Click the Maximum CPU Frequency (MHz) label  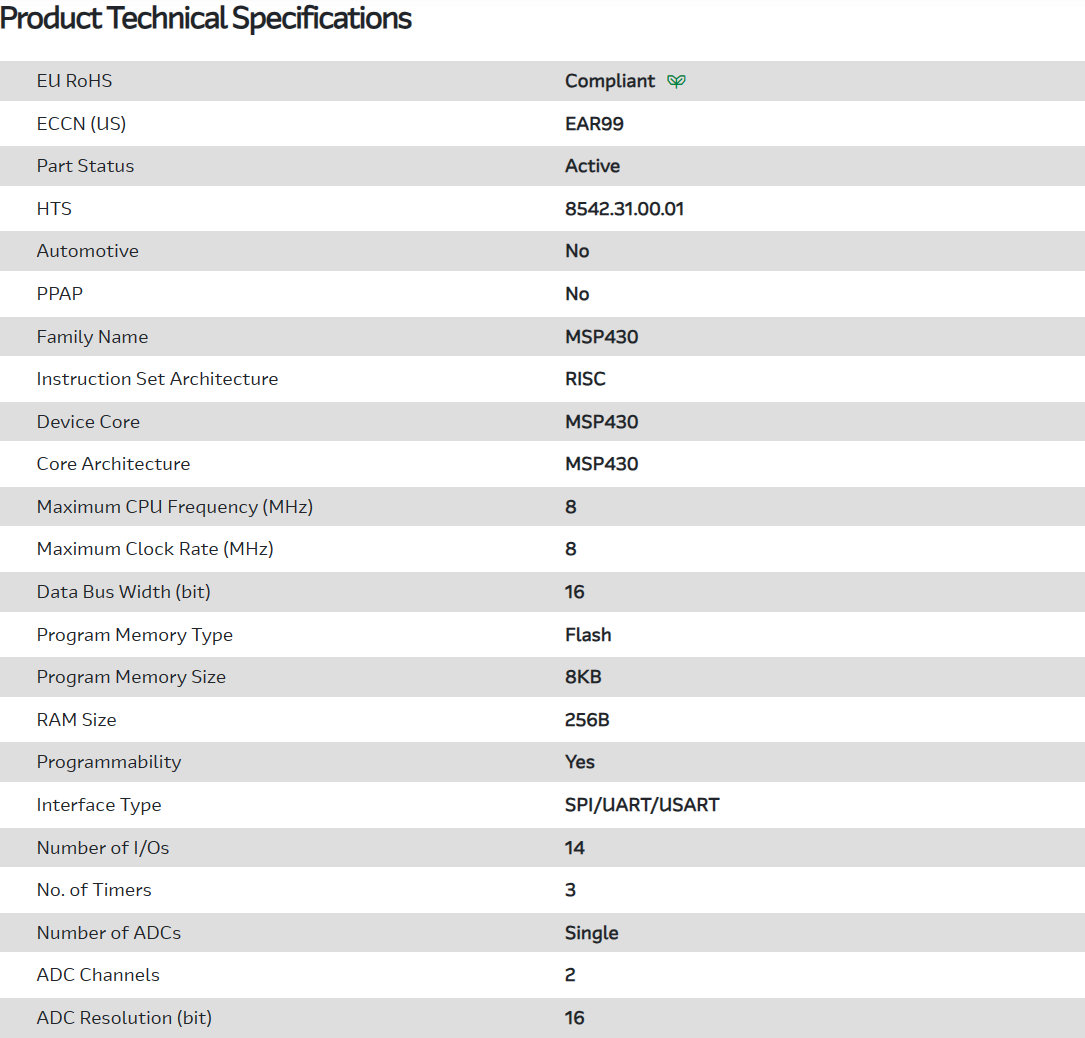[x=175, y=507]
